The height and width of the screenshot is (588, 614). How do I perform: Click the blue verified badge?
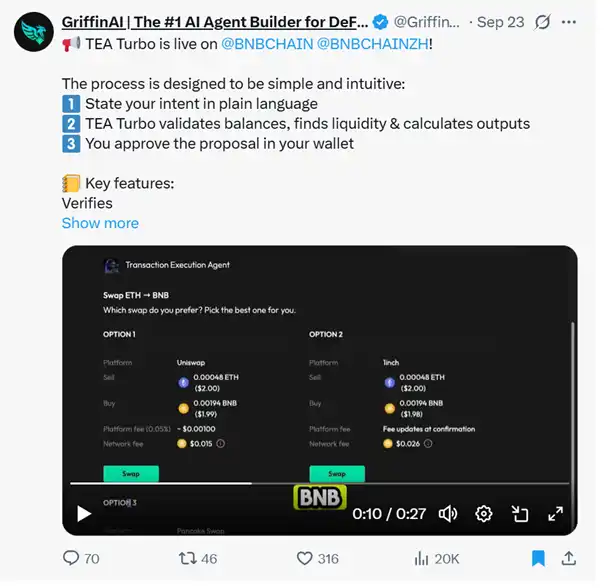[382, 22]
